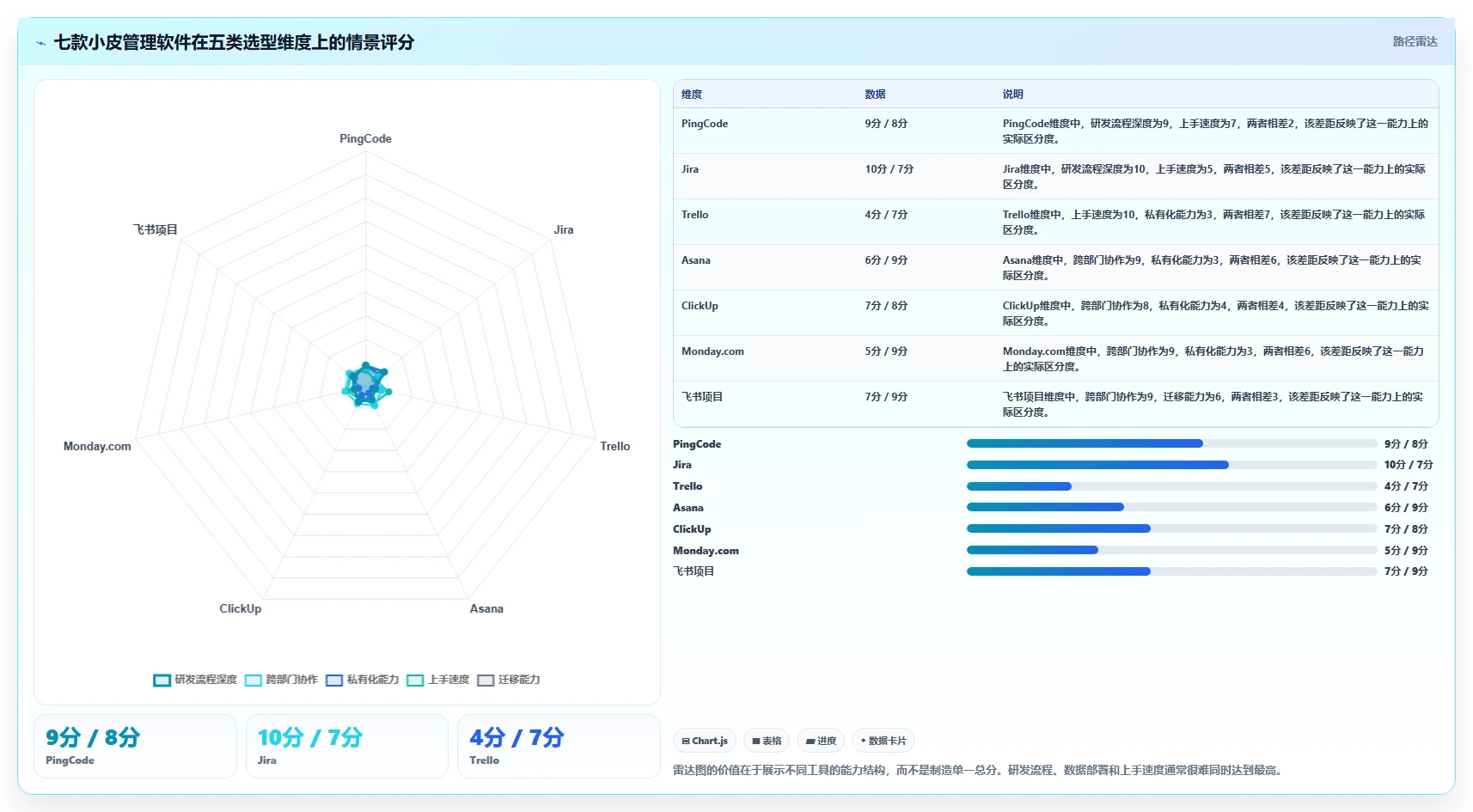1473x812 pixels.
Task: Toggle the 研发流程深度 legend item
Action: coord(195,680)
